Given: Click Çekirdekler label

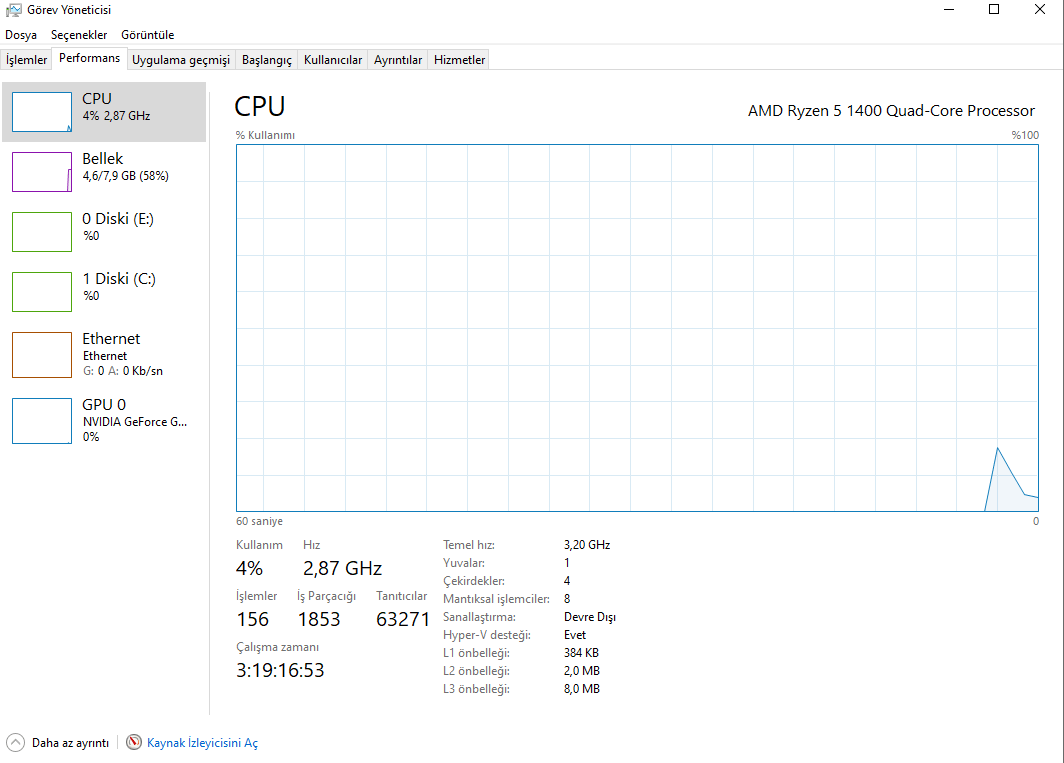Looking at the screenshot, I should click(x=474, y=581).
